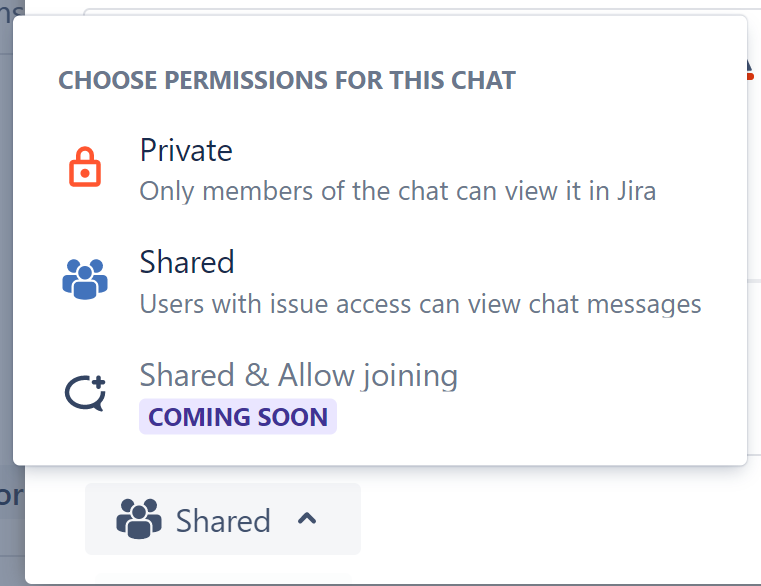
Task: Click the people icon in the bottom Shared button
Action: point(139,520)
